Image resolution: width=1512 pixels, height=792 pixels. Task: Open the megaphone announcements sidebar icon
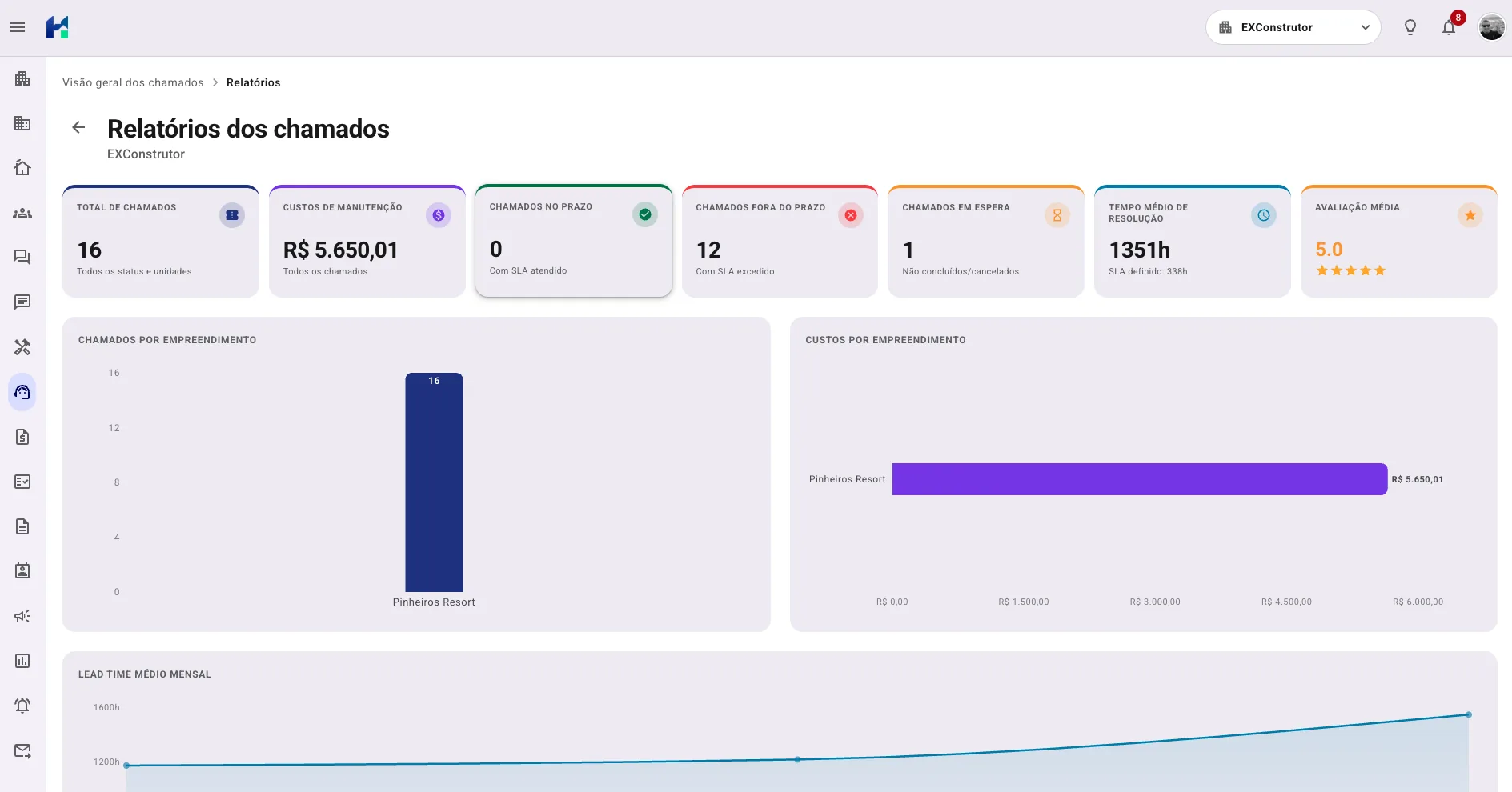tap(22, 616)
